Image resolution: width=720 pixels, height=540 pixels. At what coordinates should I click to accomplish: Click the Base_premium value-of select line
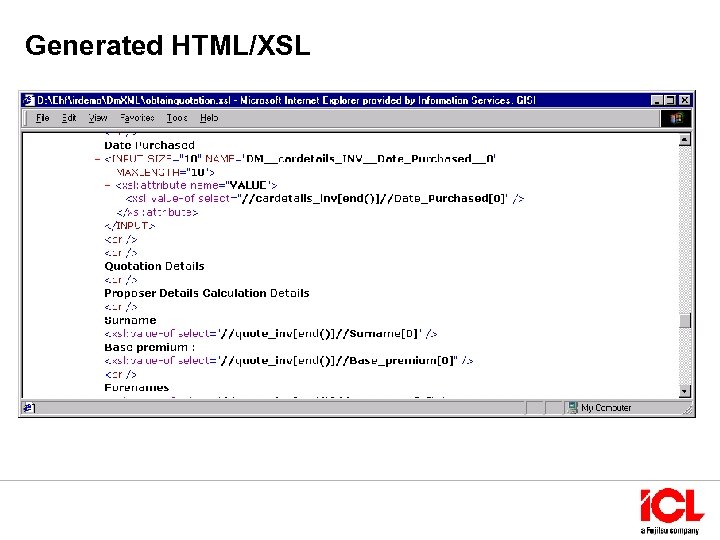tap(289, 360)
